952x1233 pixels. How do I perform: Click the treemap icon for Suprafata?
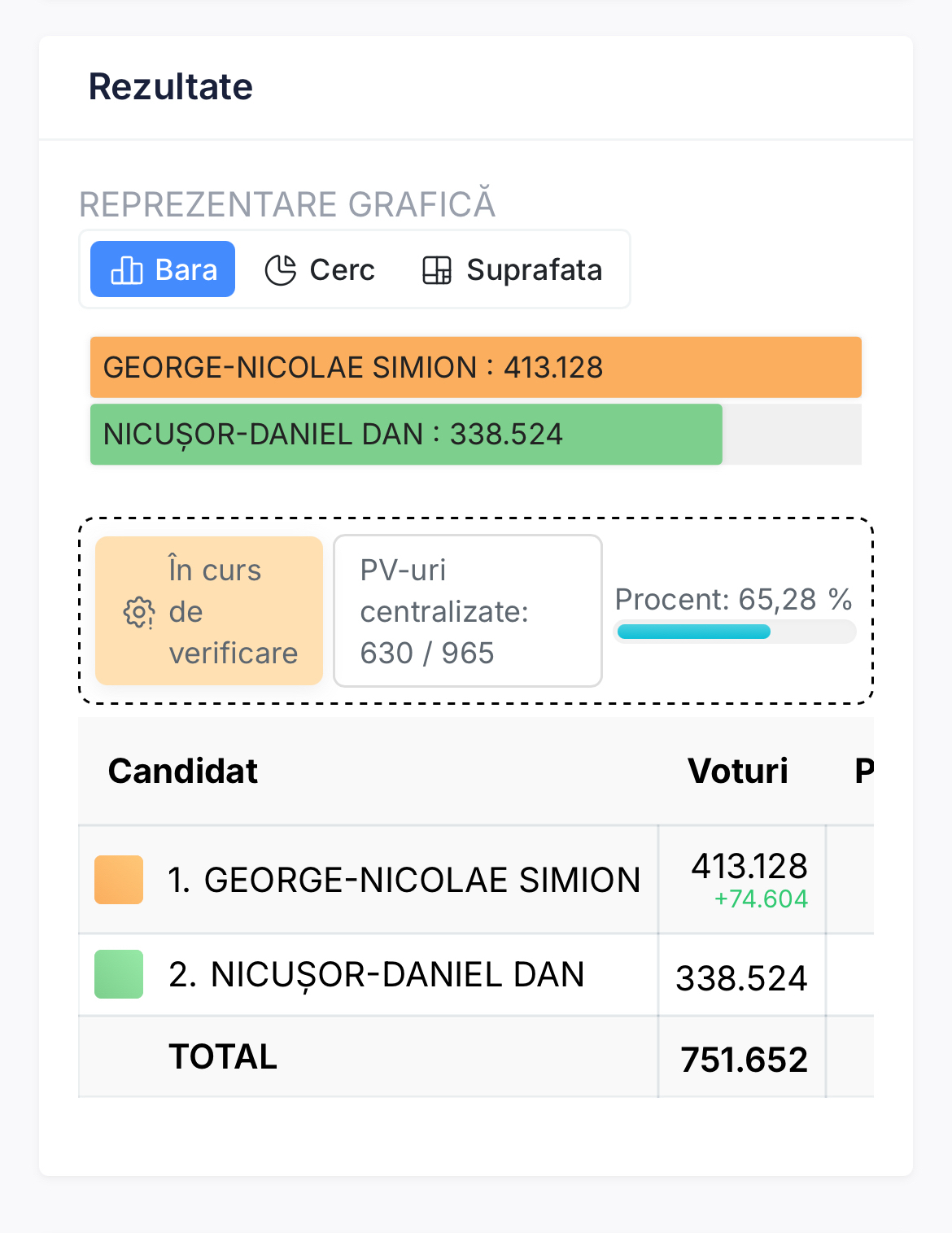(x=437, y=270)
